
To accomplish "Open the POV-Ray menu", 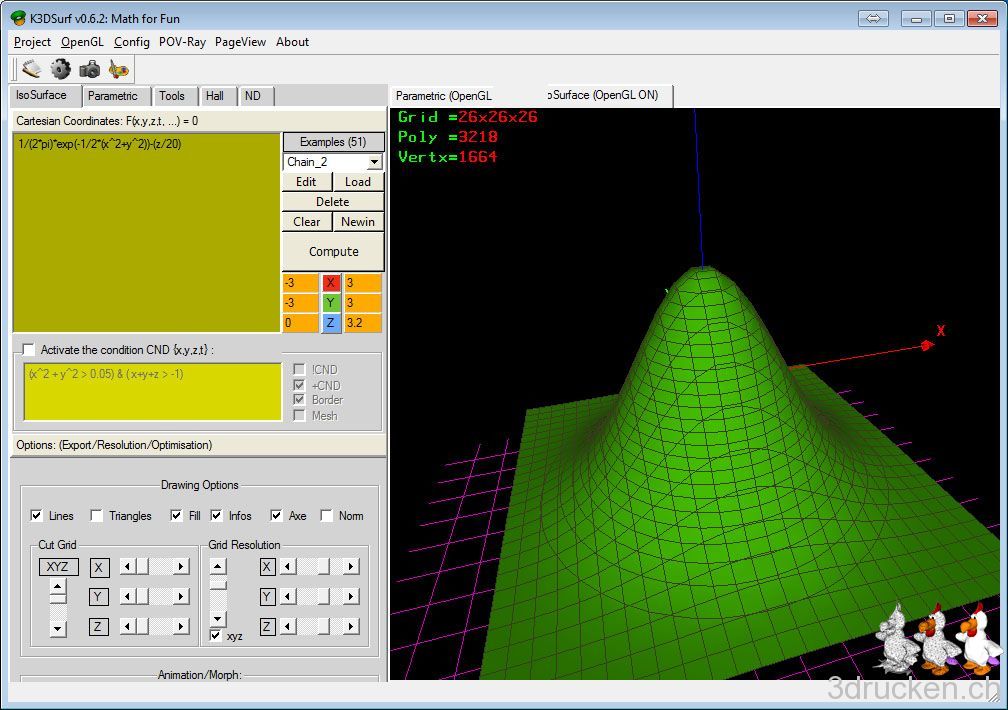I will click(x=182, y=42).
